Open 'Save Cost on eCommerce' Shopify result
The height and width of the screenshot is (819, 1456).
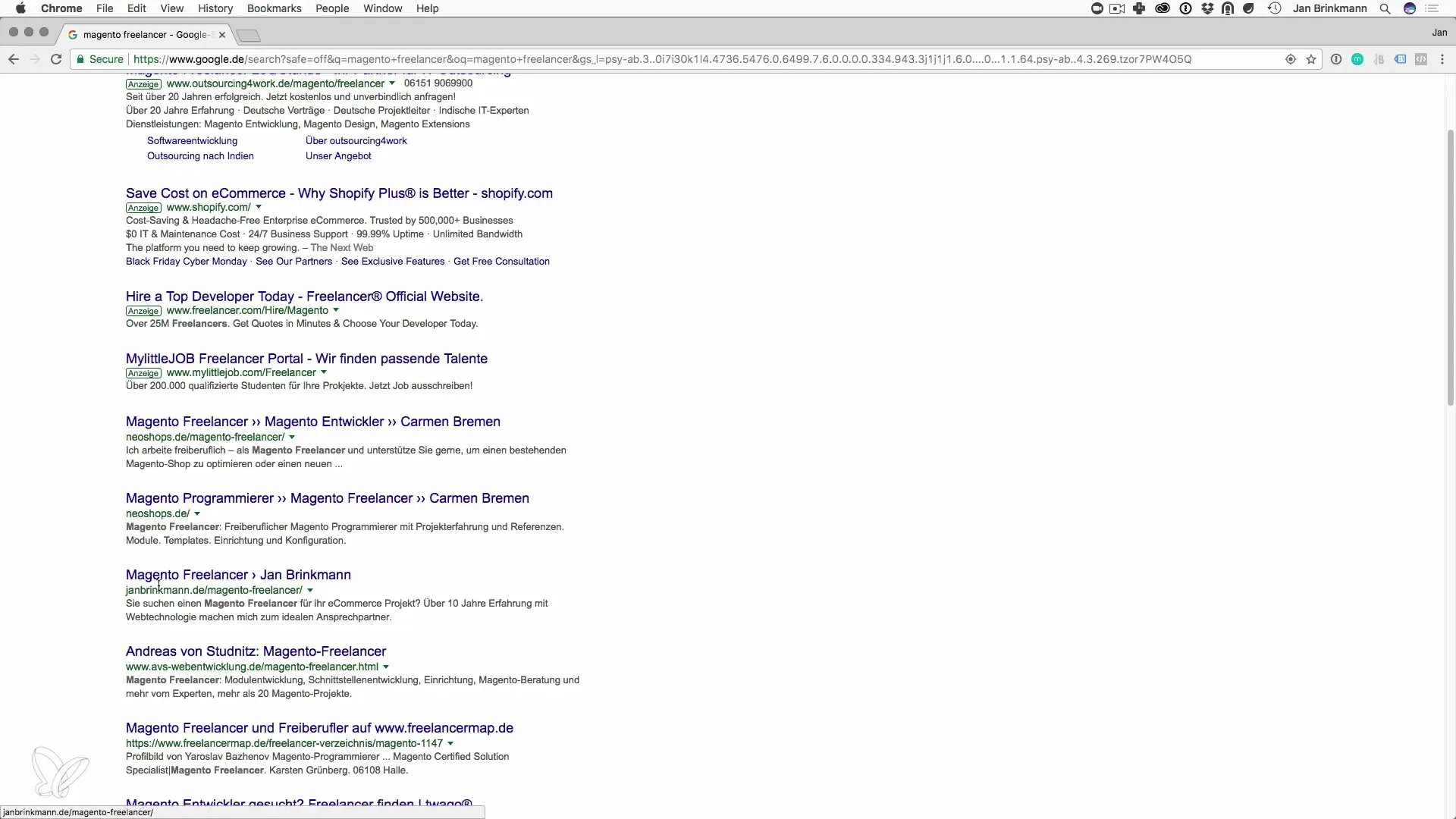click(339, 193)
